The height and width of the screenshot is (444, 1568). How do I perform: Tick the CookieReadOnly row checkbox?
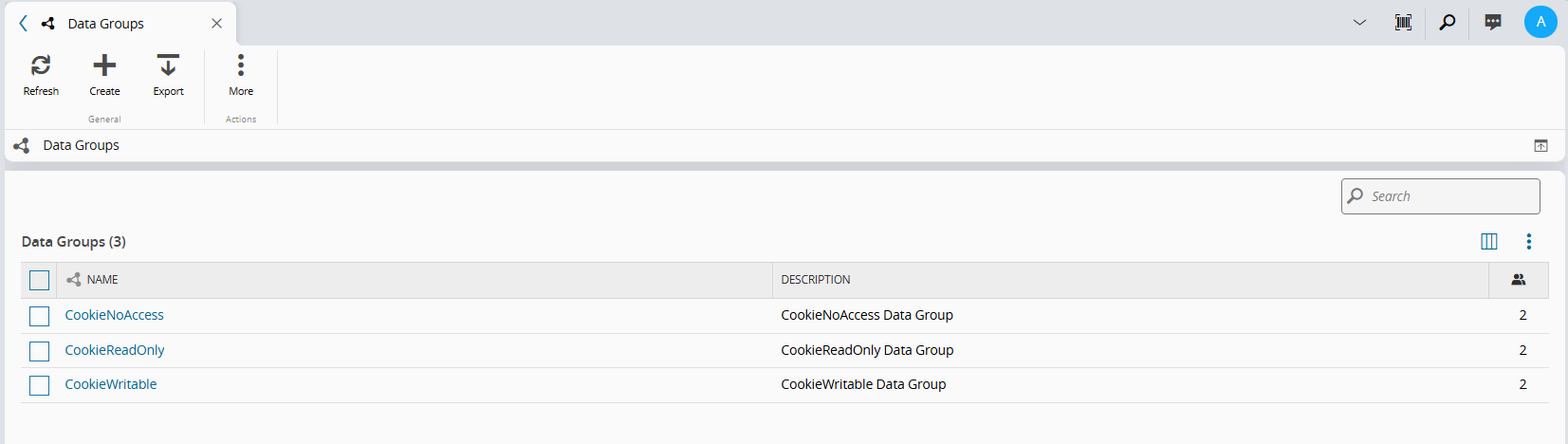[x=39, y=351]
